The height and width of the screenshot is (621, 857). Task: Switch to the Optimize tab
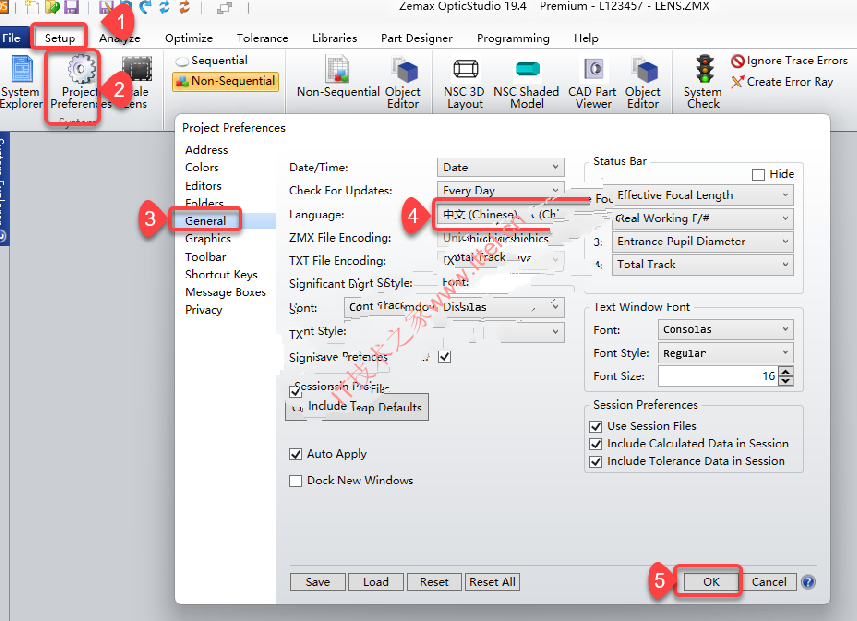click(189, 38)
